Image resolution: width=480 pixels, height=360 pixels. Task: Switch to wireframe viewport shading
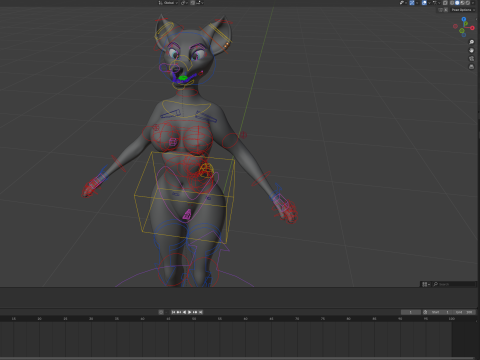[x=452, y=3]
